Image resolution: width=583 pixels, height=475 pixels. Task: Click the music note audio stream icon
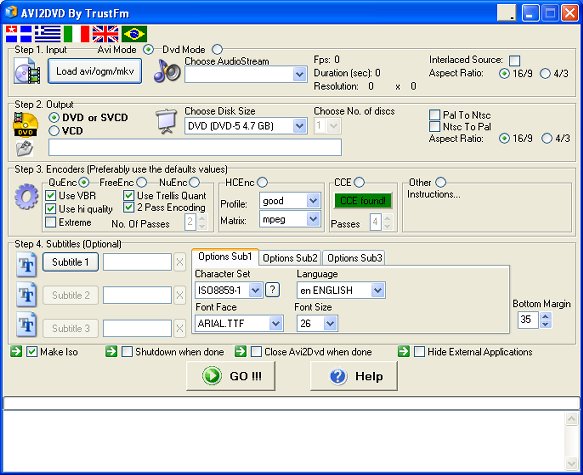167,71
